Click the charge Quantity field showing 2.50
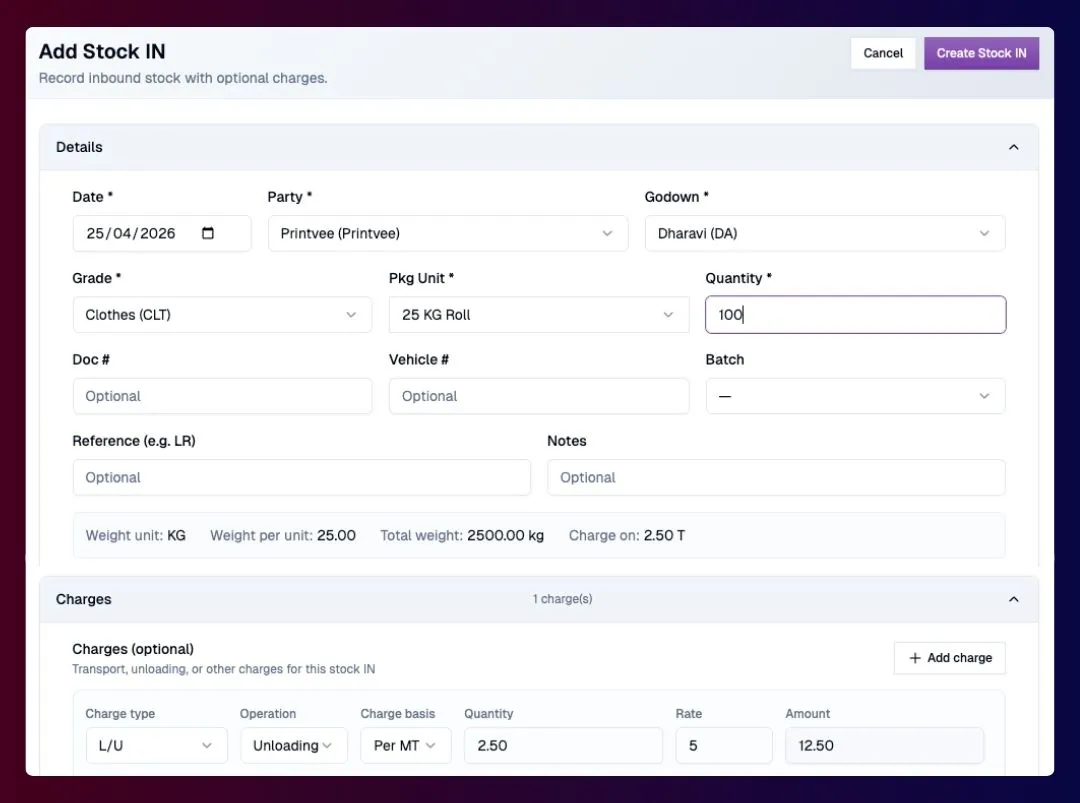Image resolution: width=1080 pixels, height=803 pixels. pyautogui.click(x=563, y=745)
